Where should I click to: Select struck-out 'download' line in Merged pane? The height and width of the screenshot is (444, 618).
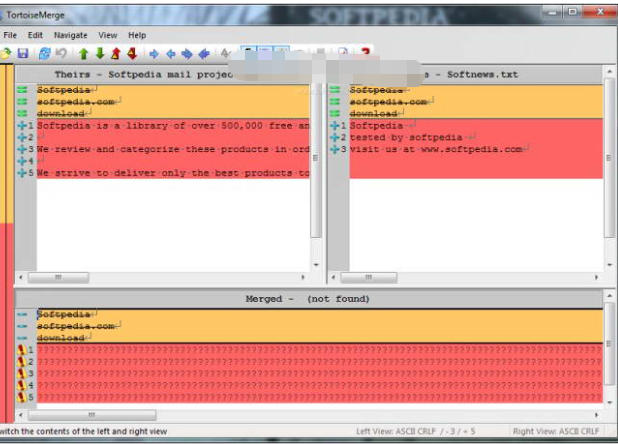pos(320,338)
